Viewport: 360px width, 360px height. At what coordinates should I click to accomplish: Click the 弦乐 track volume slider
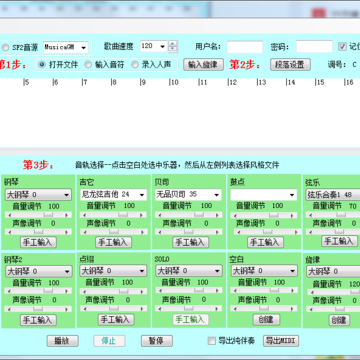(333, 215)
